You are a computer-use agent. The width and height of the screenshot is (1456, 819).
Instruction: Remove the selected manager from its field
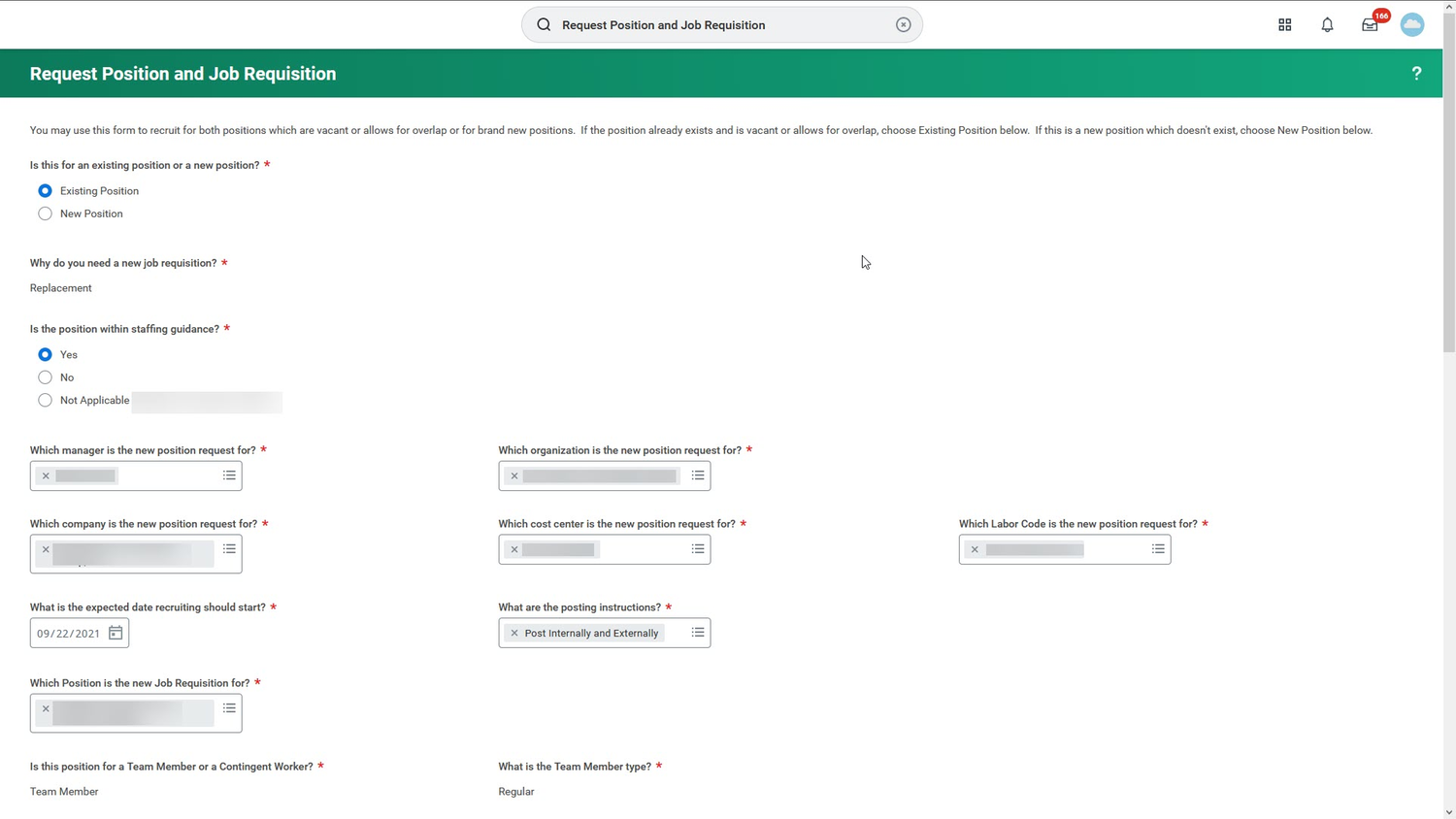(x=46, y=475)
